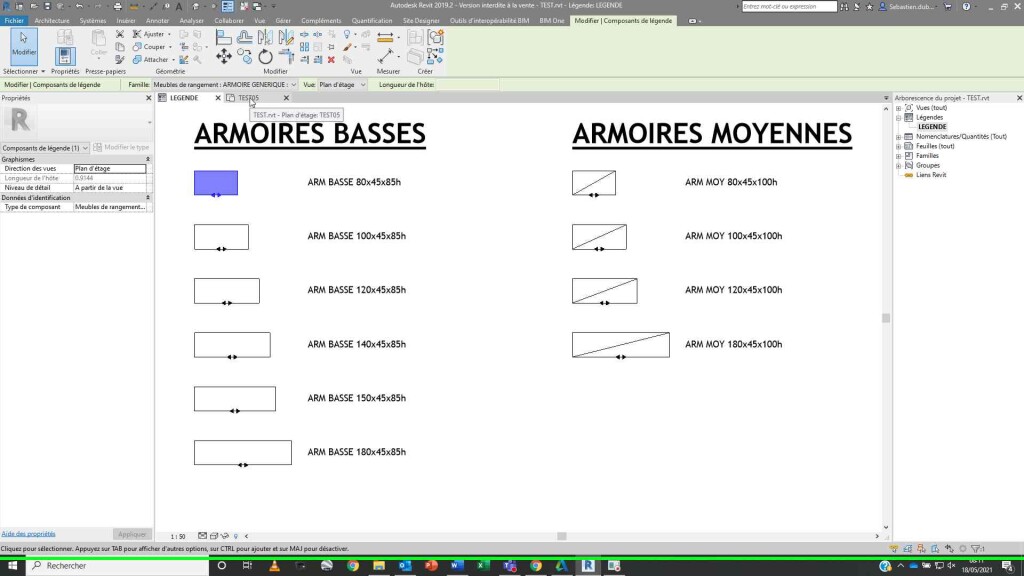The image size is (1024, 576).
Task: Switch to the Gérer ribbon tab
Action: point(283,20)
